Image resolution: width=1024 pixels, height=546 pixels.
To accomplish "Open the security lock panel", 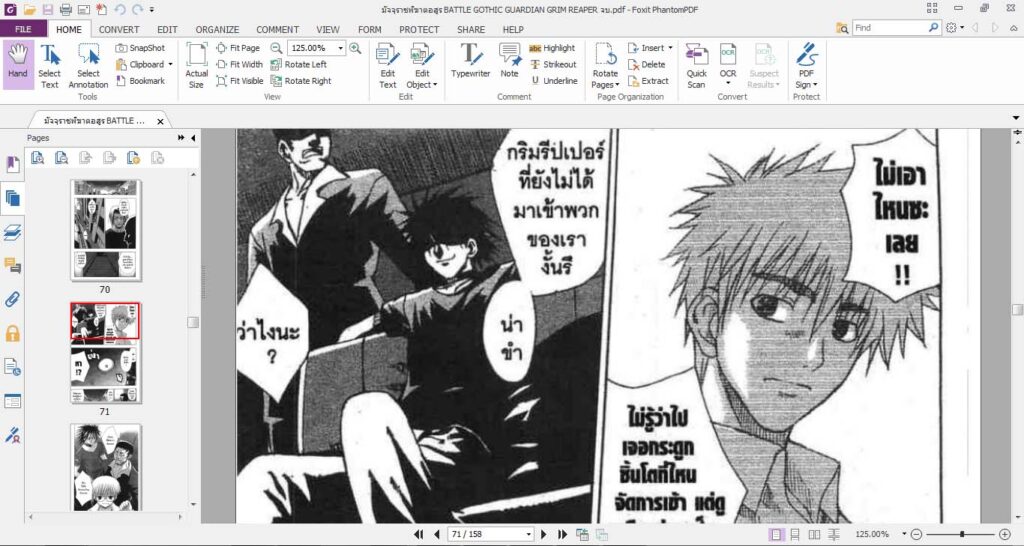I will [x=12, y=334].
